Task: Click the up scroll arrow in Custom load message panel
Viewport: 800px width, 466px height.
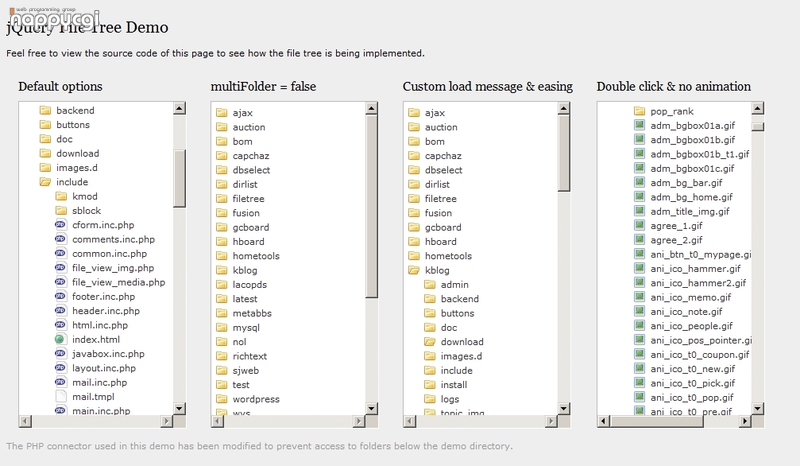Action: point(564,108)
